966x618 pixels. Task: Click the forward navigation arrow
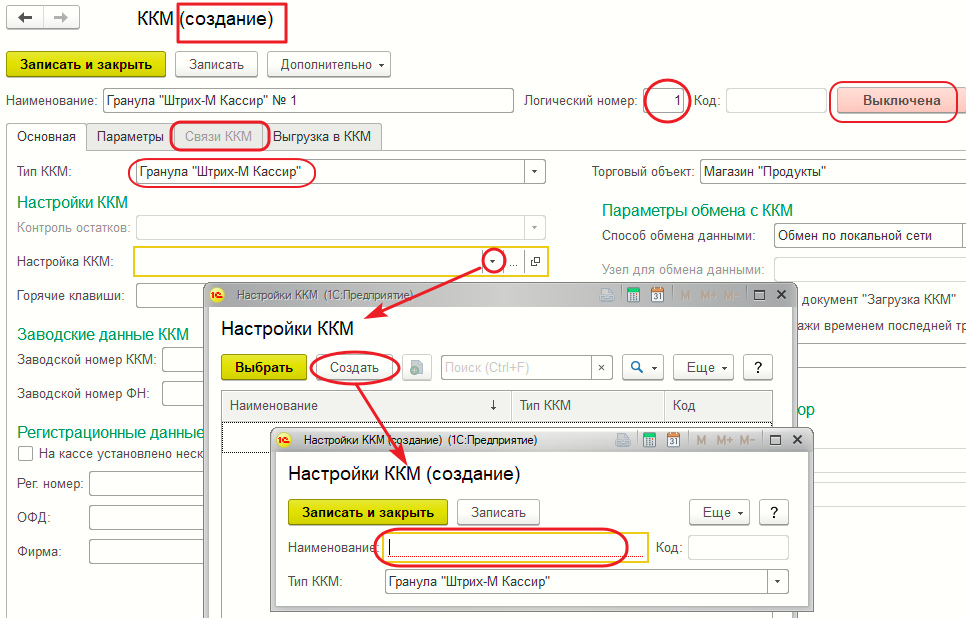click(x=60, y=19)
